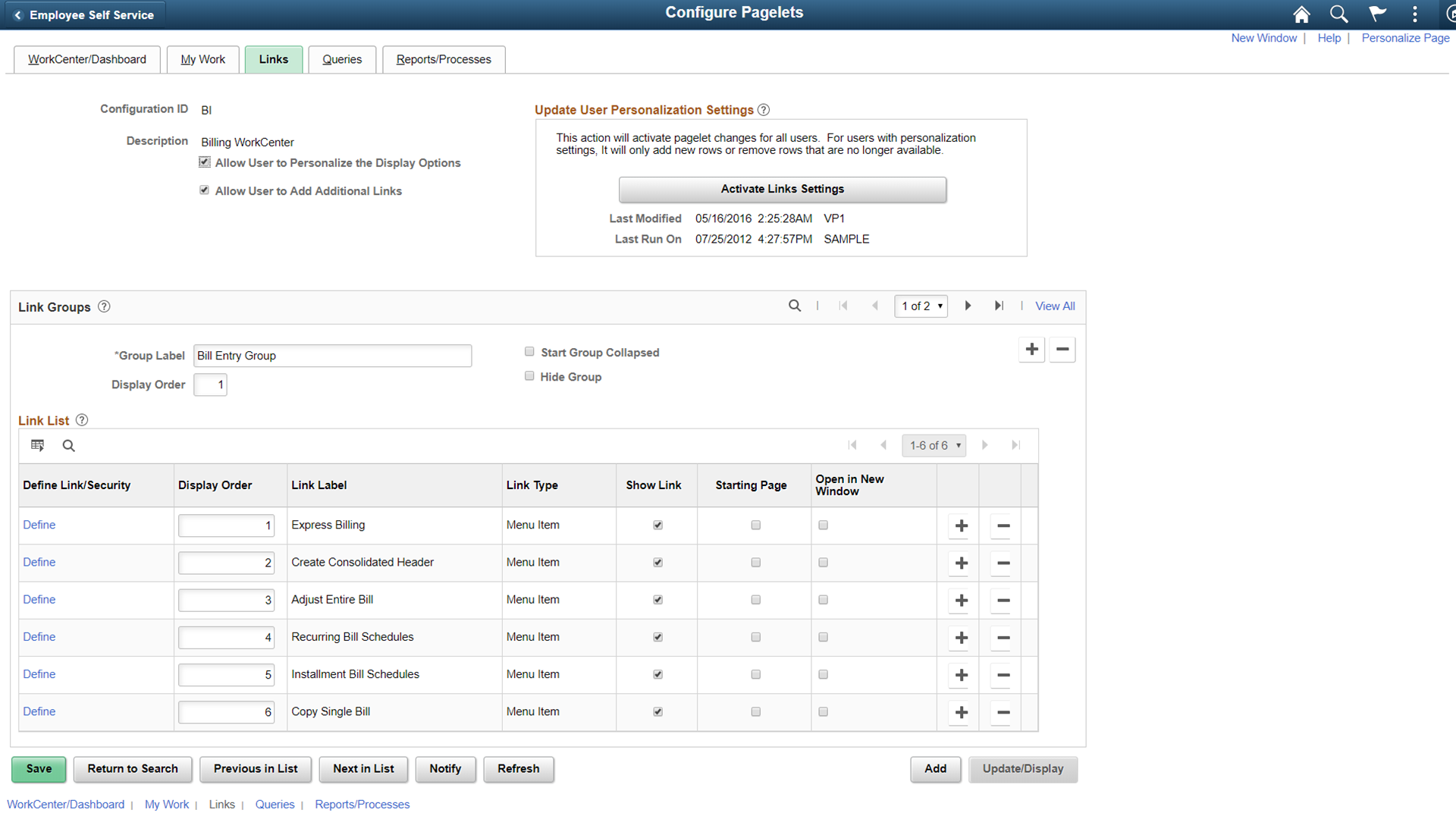Add a new Link Group with plus icon
The height and width of the screenshot is (819, 1456).
(x=1031, y=350)
